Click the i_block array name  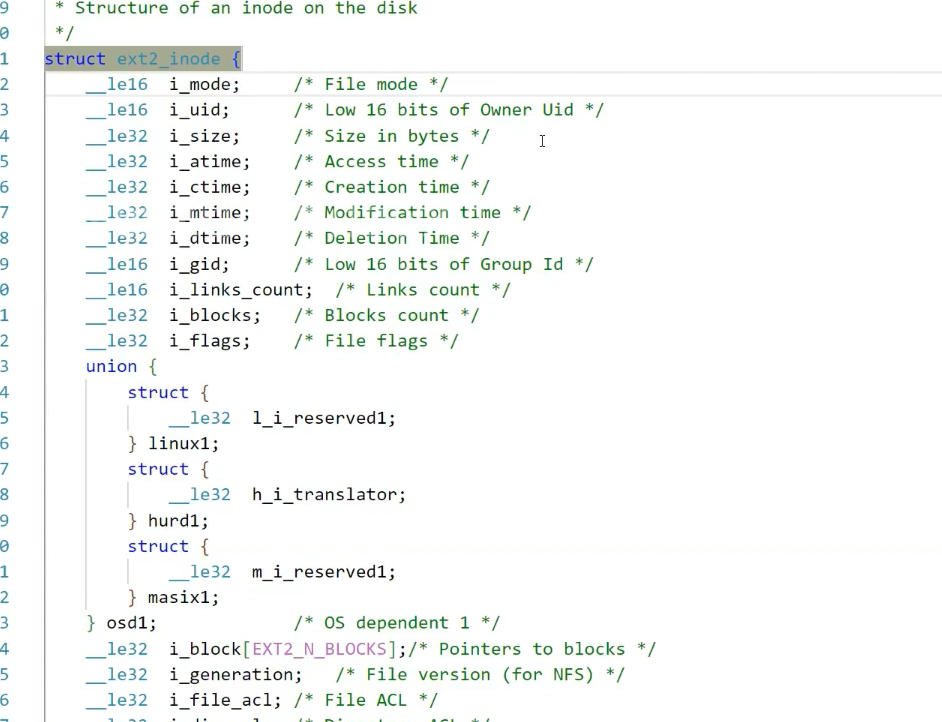pyautogui.click(x=205, y=649)
